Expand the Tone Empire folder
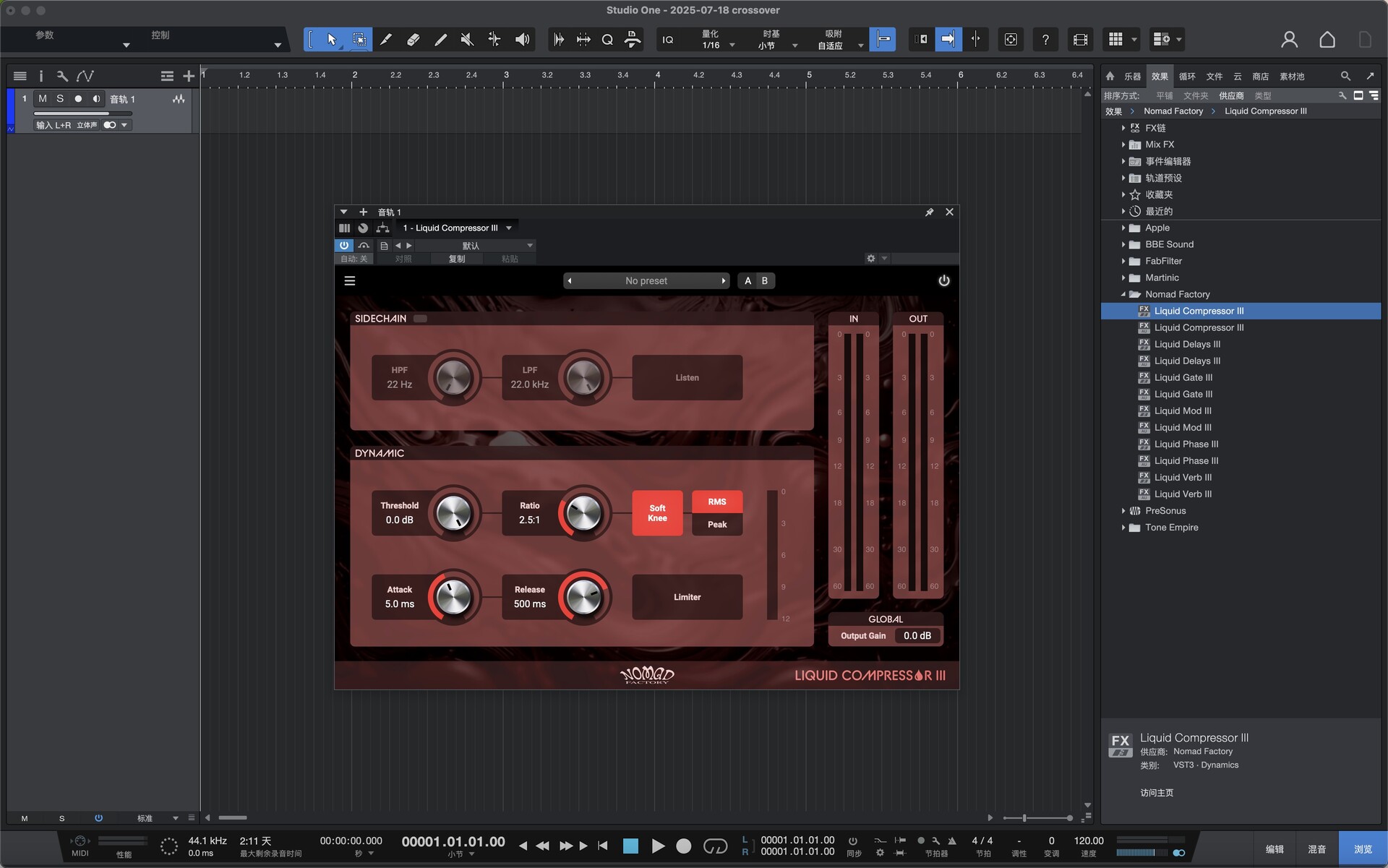Image resolution: width=1388 pixels, height=868 pixels. [x=1123, y=528]
